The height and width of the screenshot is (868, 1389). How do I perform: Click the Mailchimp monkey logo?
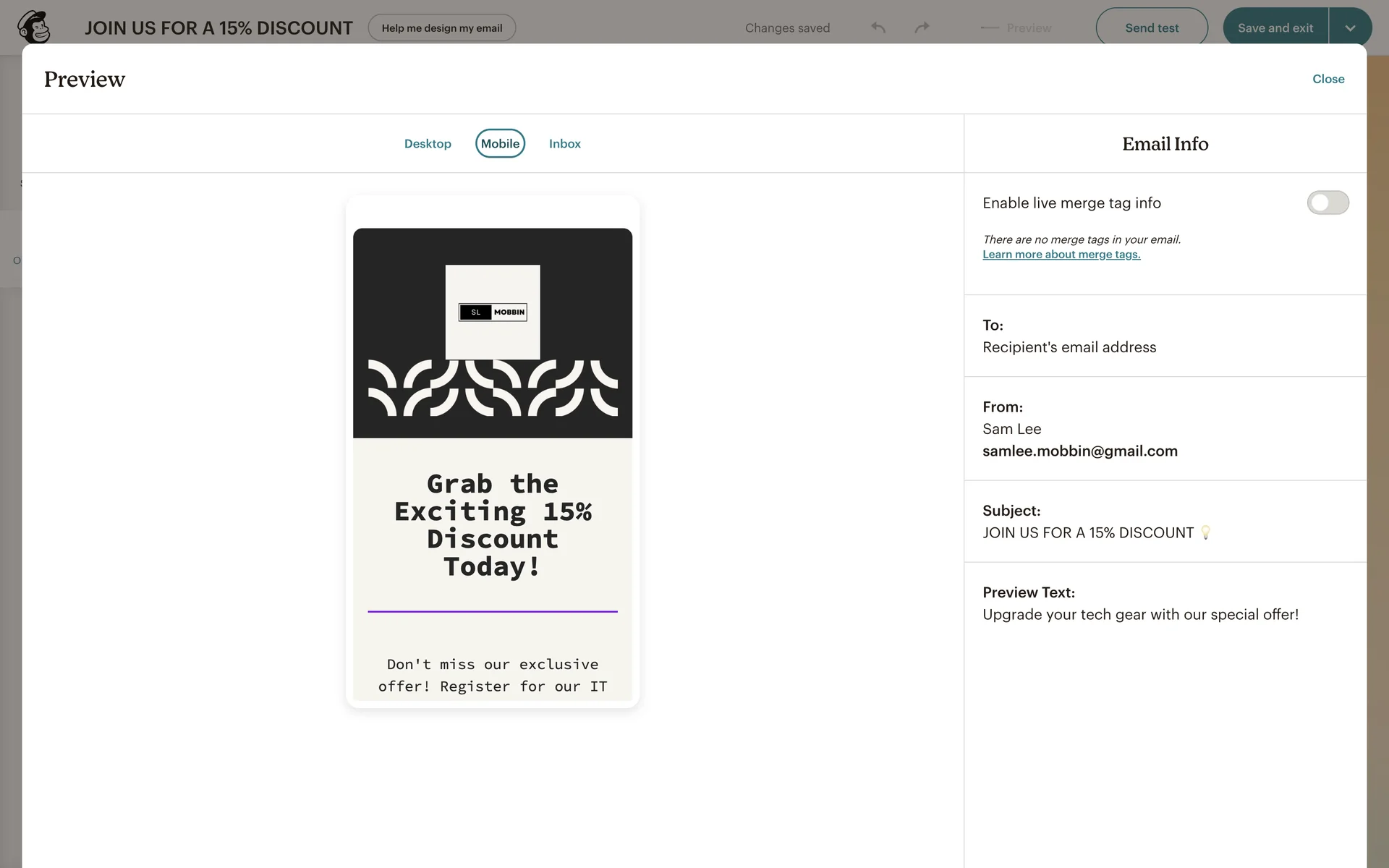pyautogui.click(x=34, y=27)
